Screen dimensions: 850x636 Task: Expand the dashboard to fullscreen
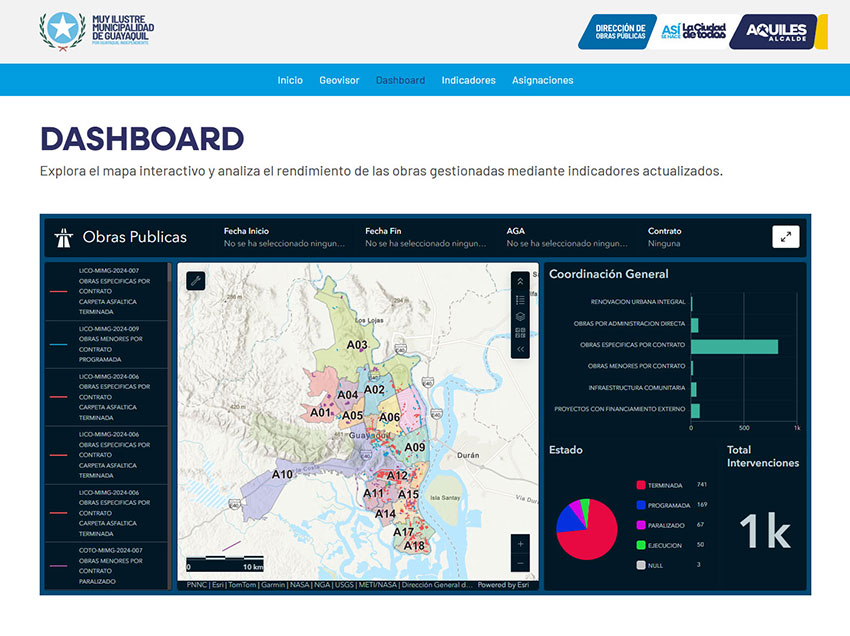pos(785,237)
